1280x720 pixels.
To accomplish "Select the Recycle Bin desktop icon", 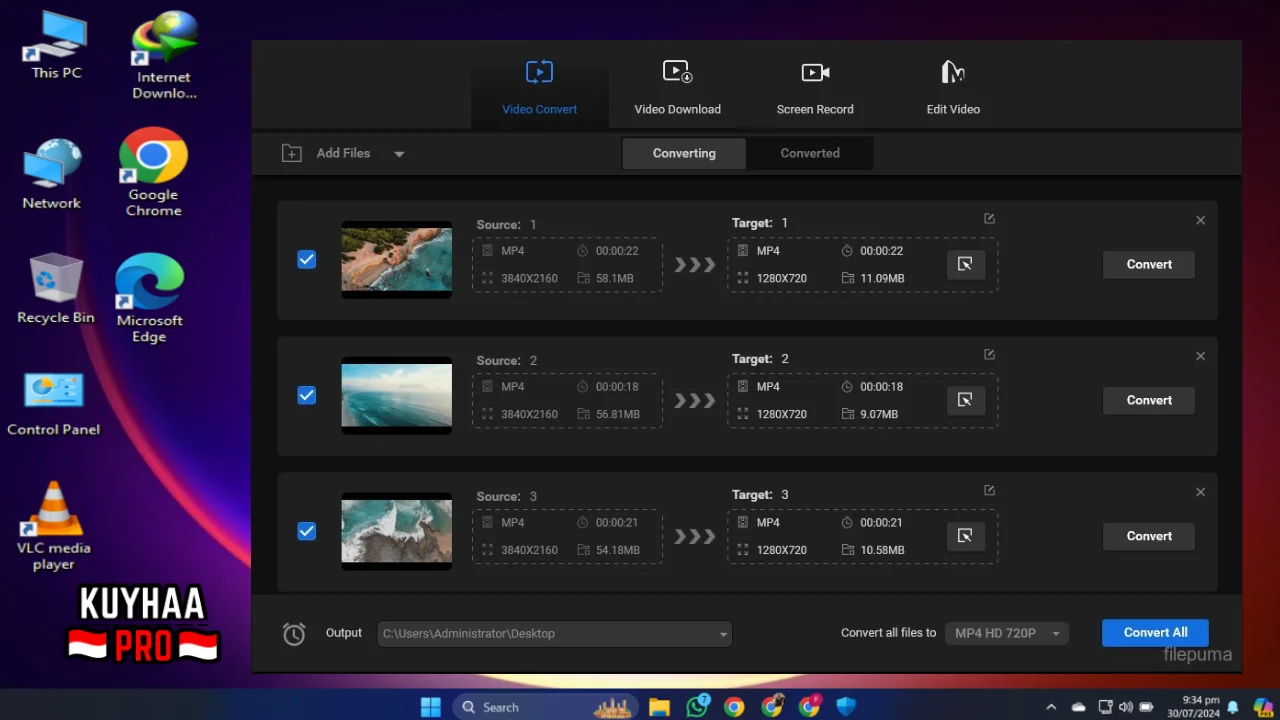I will [x=56, y=288].
